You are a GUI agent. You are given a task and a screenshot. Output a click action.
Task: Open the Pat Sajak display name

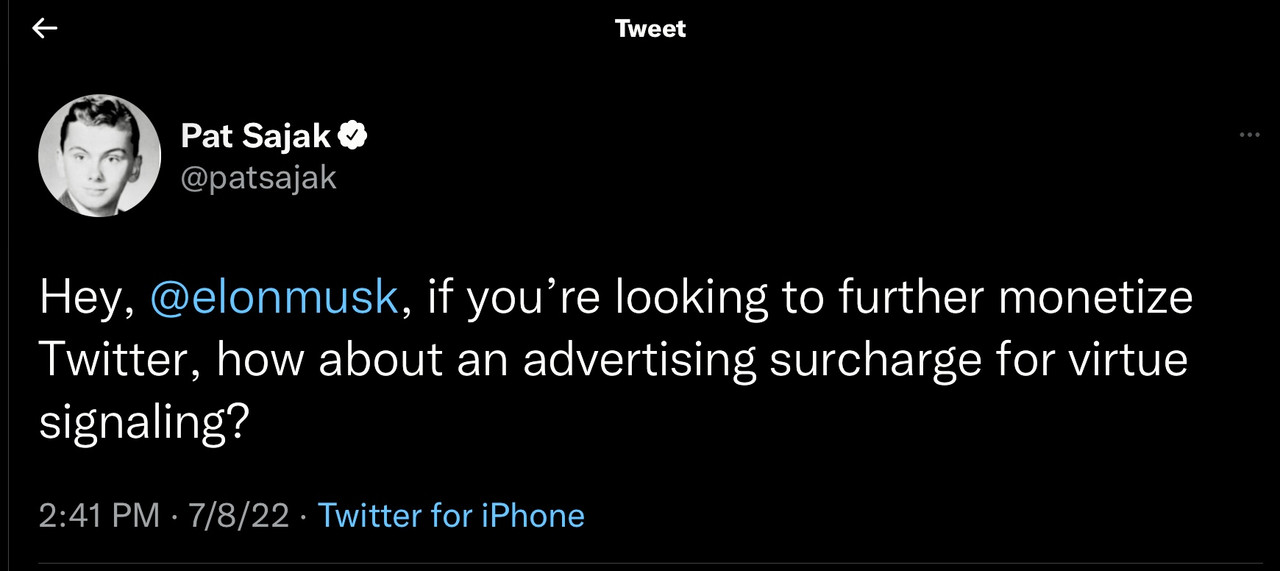(256, 136)
